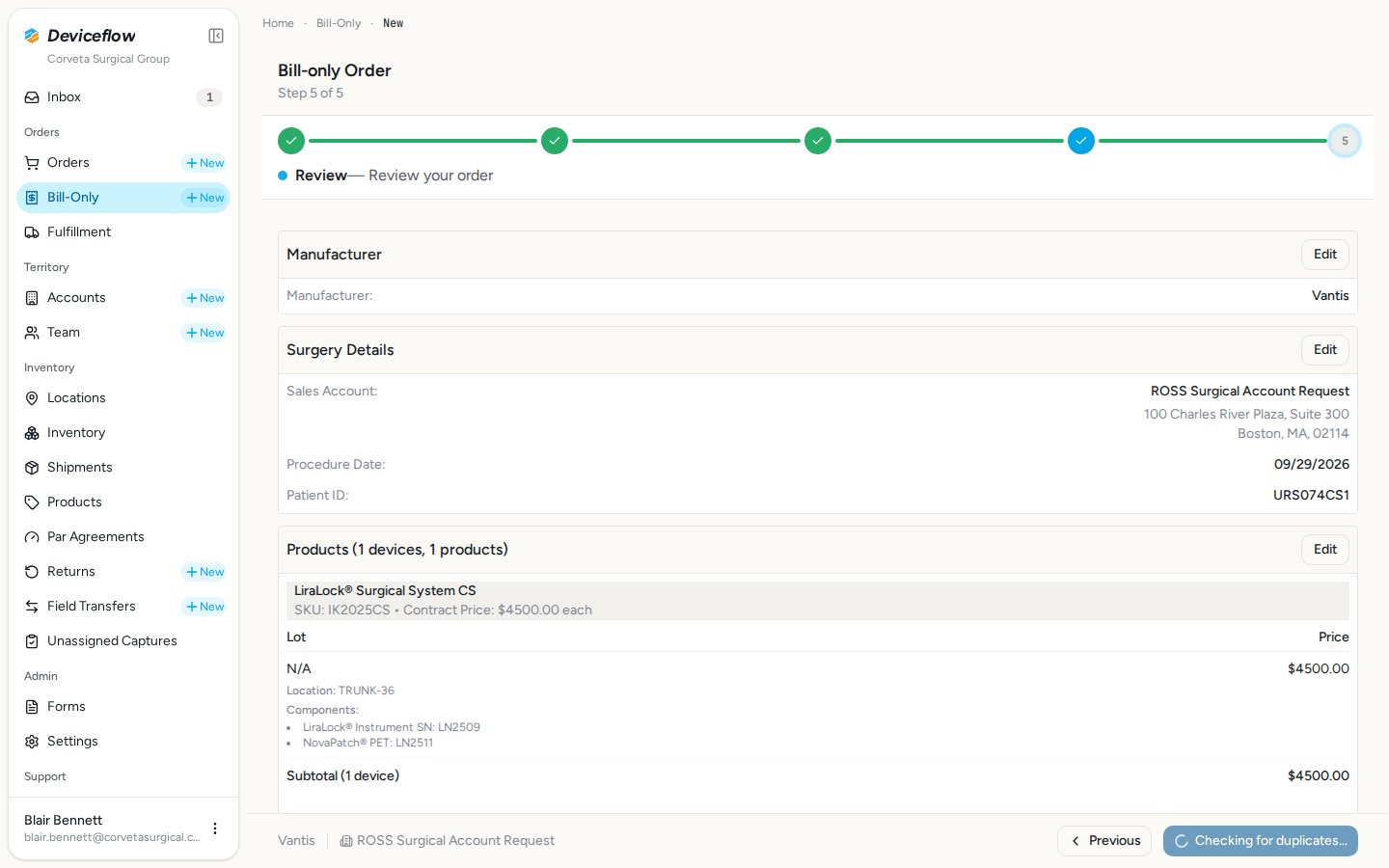The image size is (1389, 868).
Task: Click the Checking for duplicates button
Action: [1261, 841]
